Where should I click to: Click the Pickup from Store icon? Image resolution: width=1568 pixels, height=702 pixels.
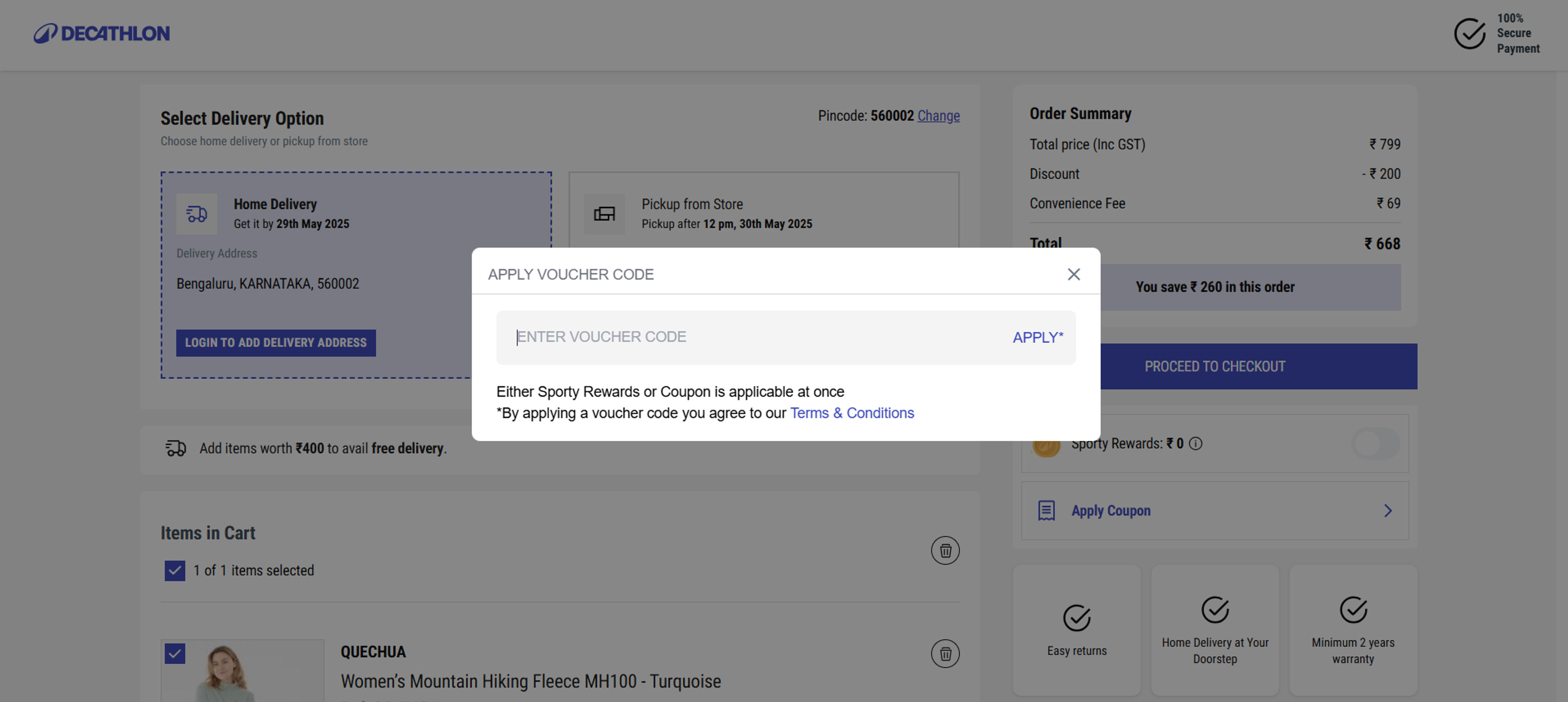(604, 214)
